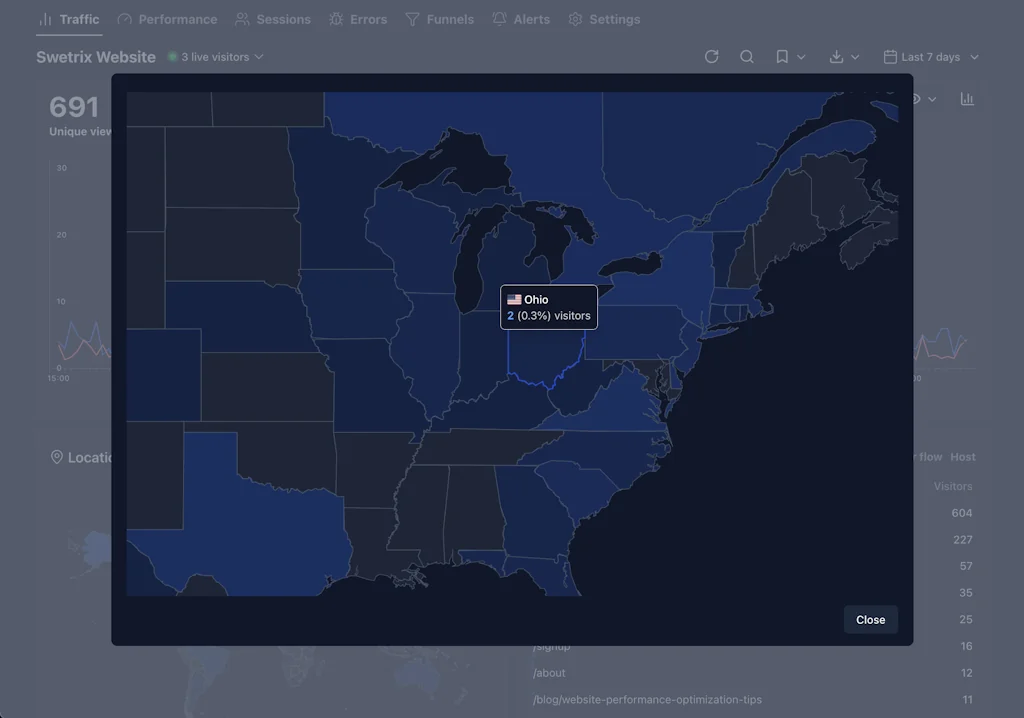The width and height of the screenshot is (1024, 718).
Task: Click the funnel icon beside Funnels
Action: click(x=412, y=18)
